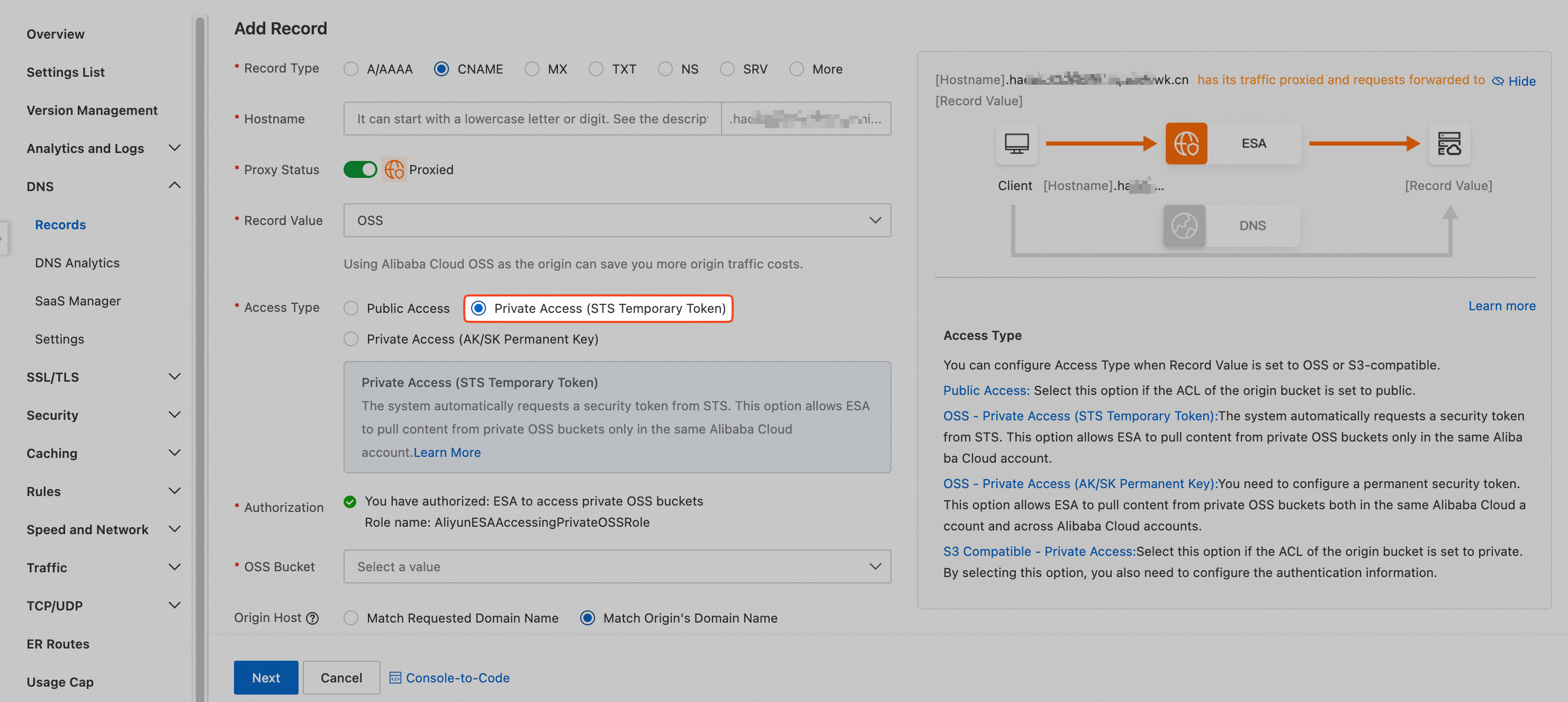This screenshot has height=702, width=1568.
Task: Click the Hostname input field
Action: tap(533, 118)
